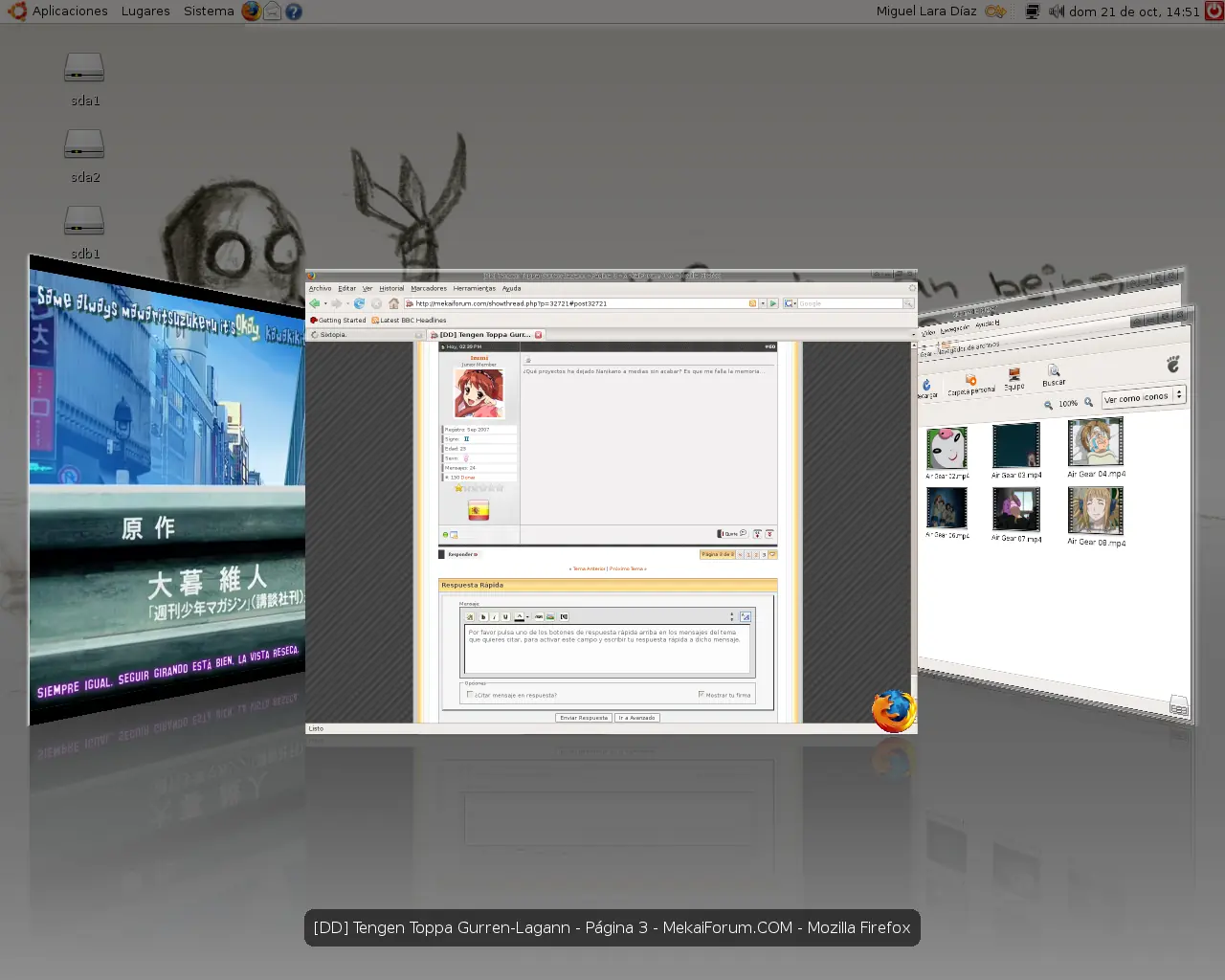Open the back button history dropdown arrow

click(x=325, y=303)
